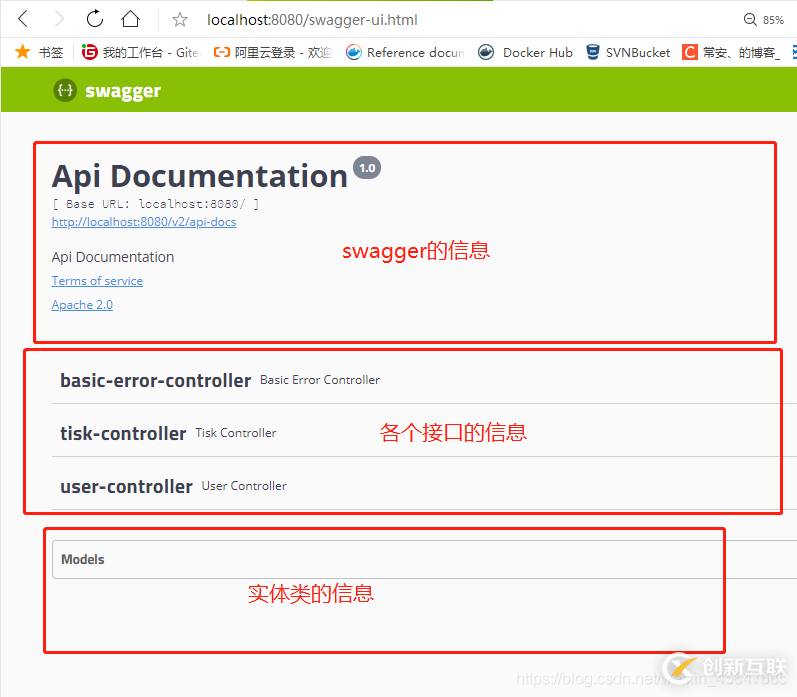Click the swagger brand text in header
Image resolution: width=797 pixels, height=697 pixels.
pyautogui.click(x=123, y=91)
